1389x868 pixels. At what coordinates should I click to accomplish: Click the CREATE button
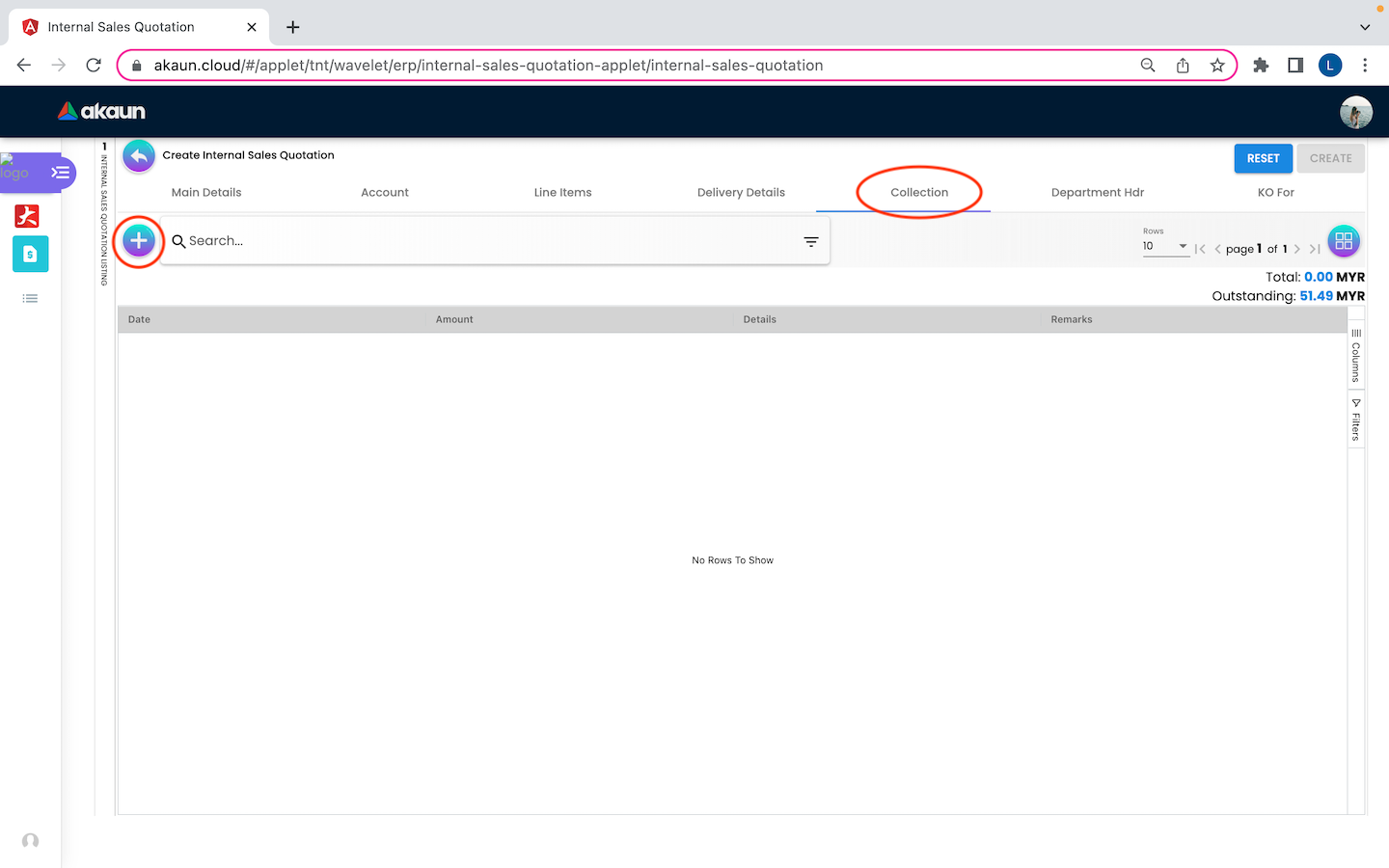point(1330,158)
